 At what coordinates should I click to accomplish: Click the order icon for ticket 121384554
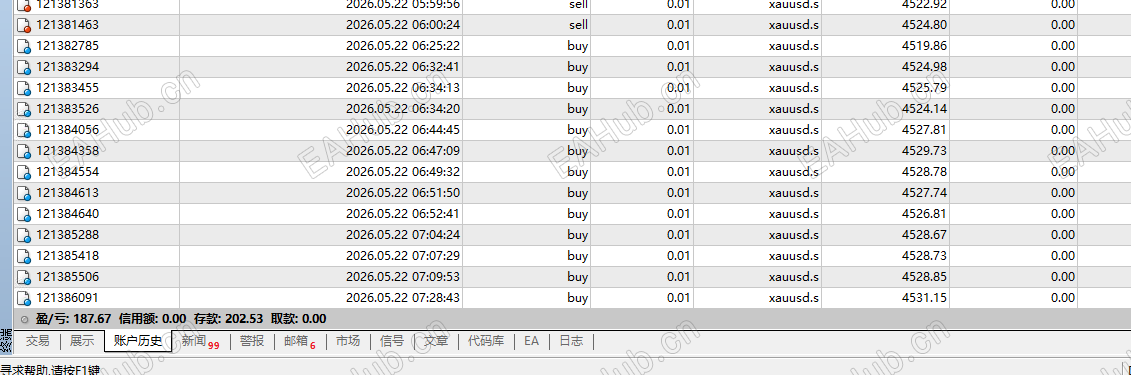tap(24, 172)
